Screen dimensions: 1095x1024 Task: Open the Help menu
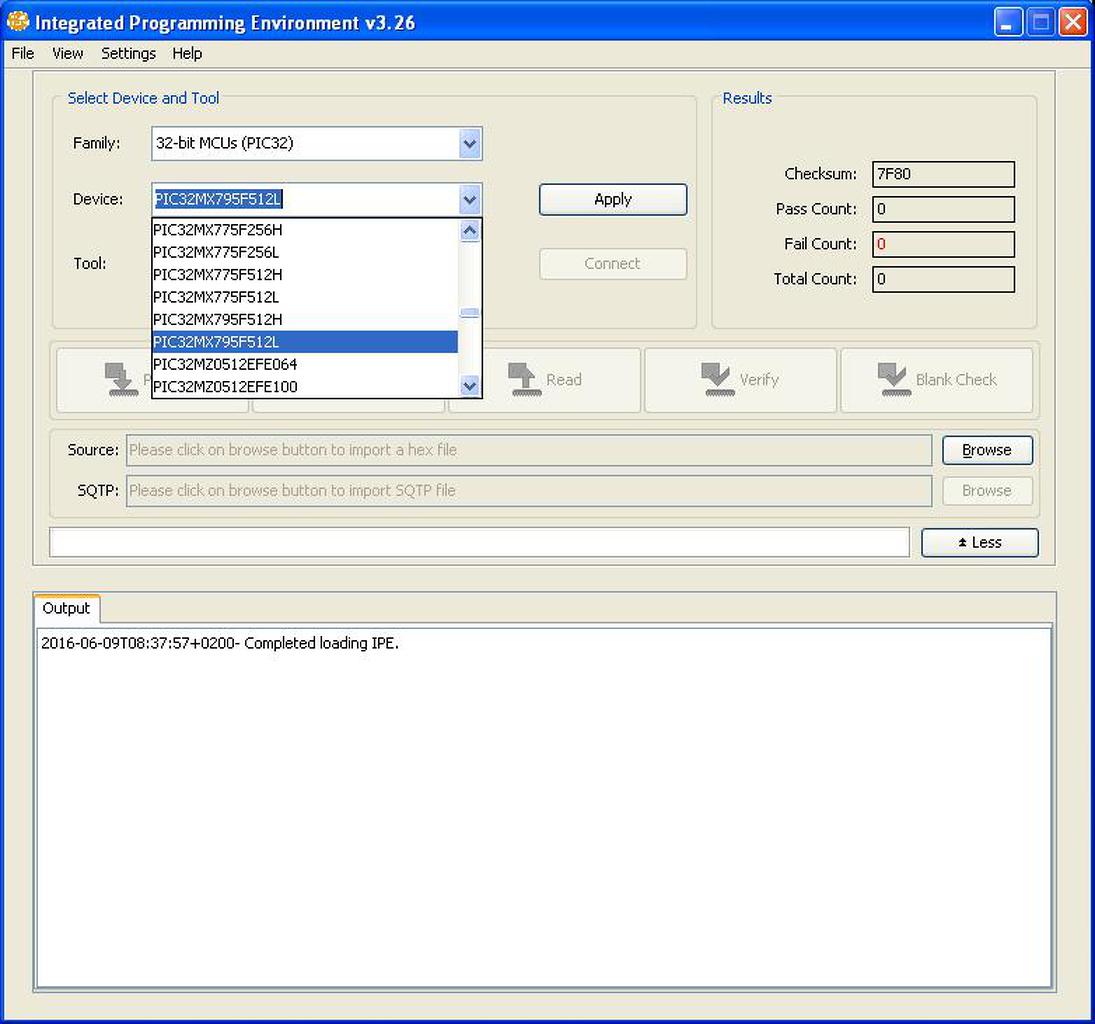point(187,53)
